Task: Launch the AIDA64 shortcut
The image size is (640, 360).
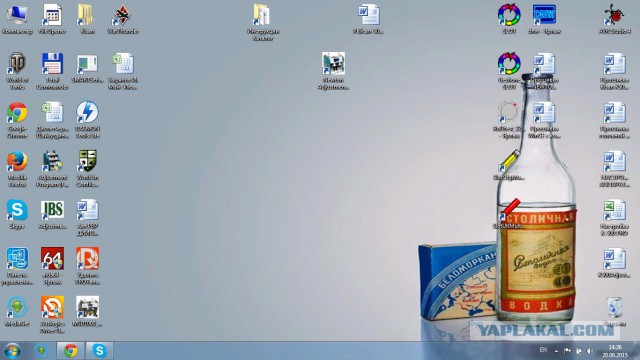Action: tap(52, 258)
